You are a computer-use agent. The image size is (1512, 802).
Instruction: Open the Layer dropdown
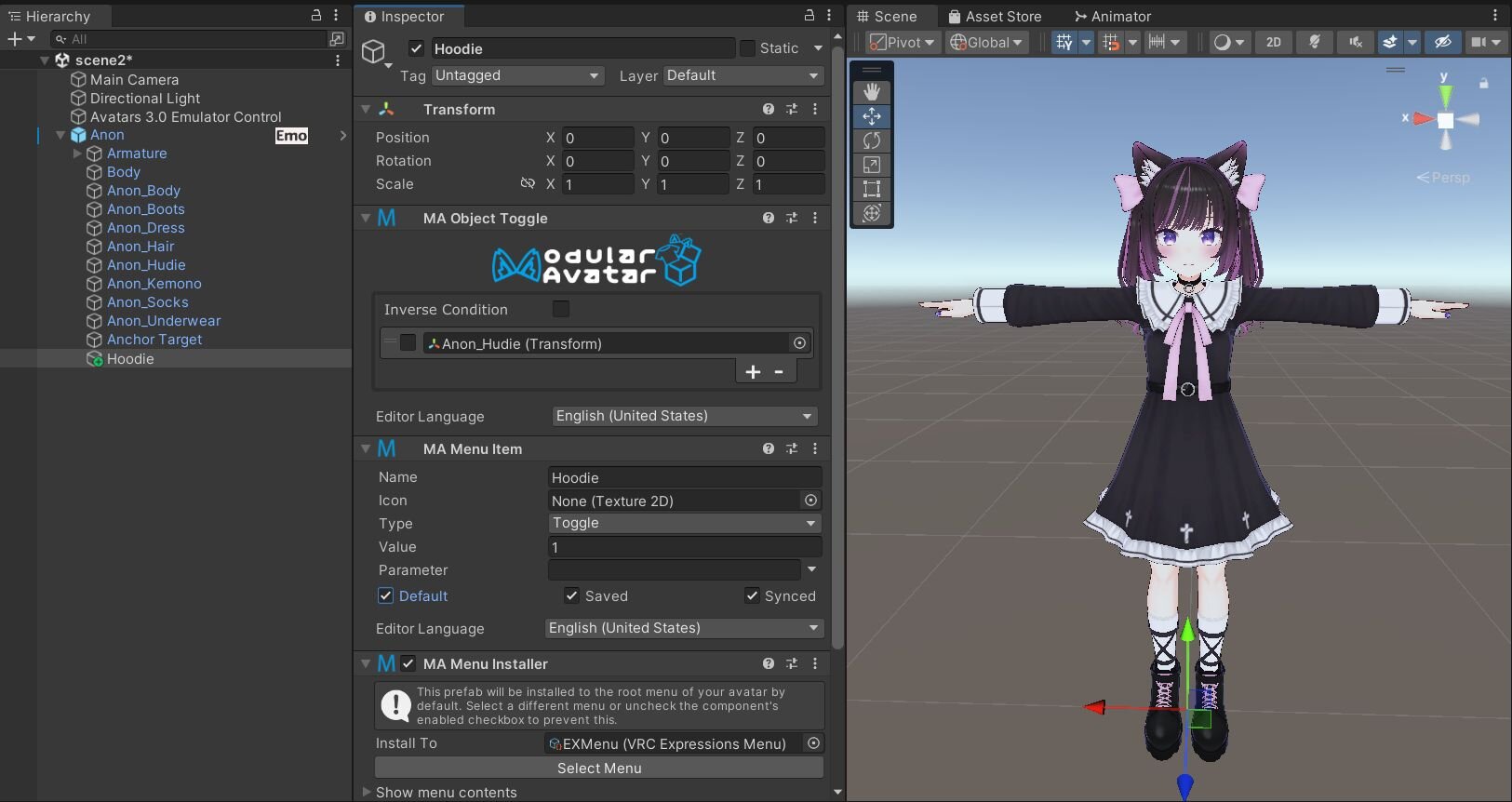[743, 75]
